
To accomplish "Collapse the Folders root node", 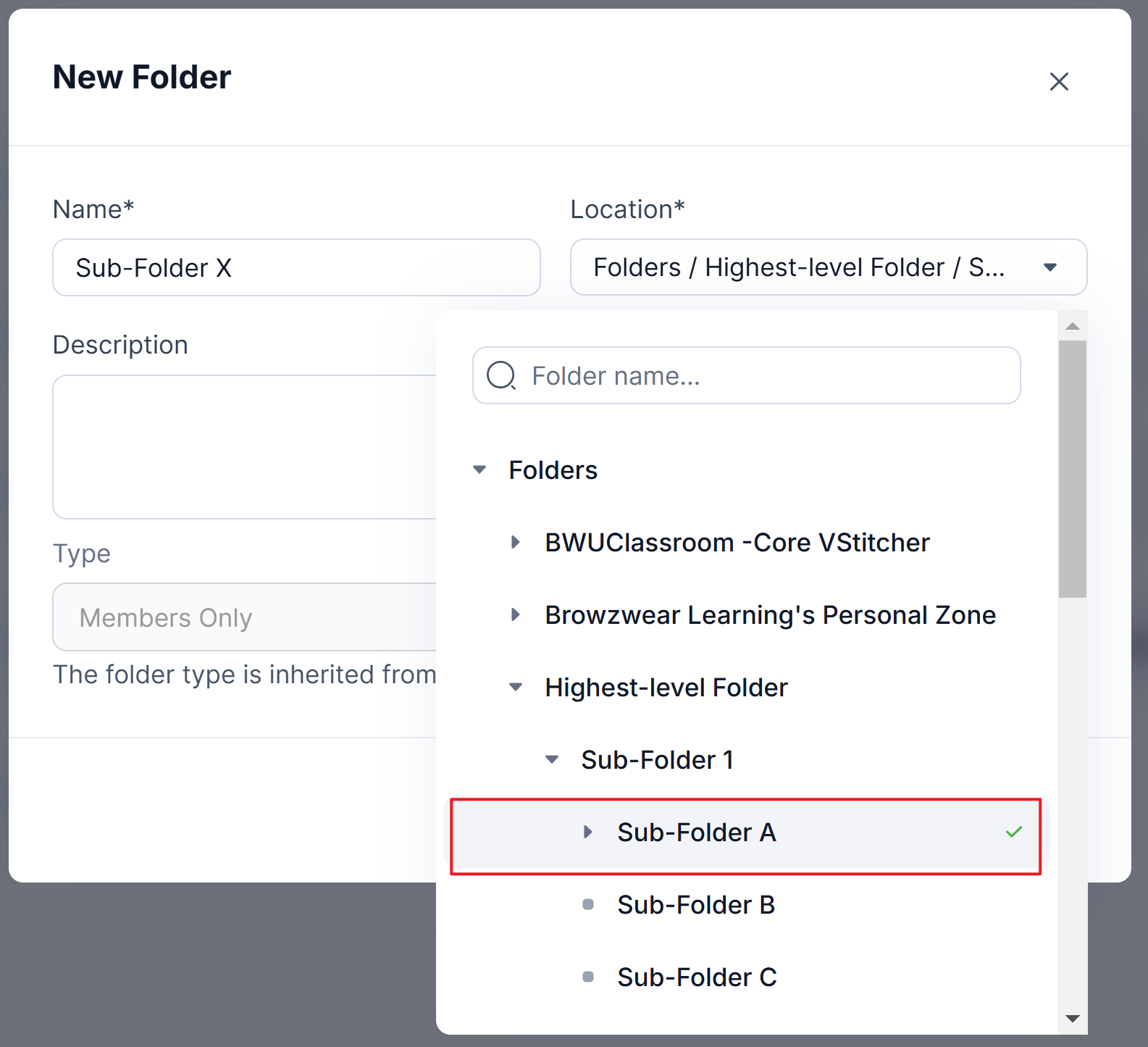I will 479,470.
